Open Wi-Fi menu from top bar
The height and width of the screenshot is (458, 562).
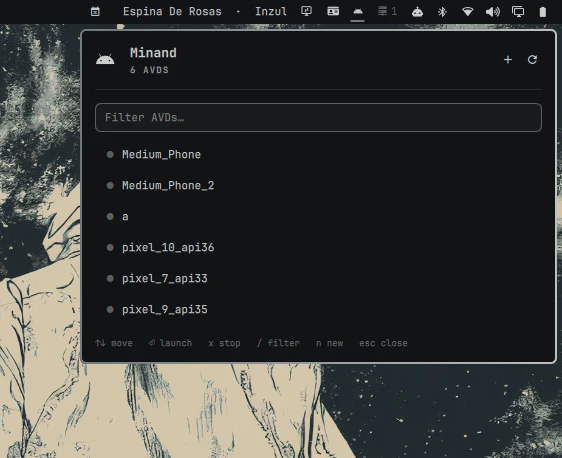tap(467, 12)
